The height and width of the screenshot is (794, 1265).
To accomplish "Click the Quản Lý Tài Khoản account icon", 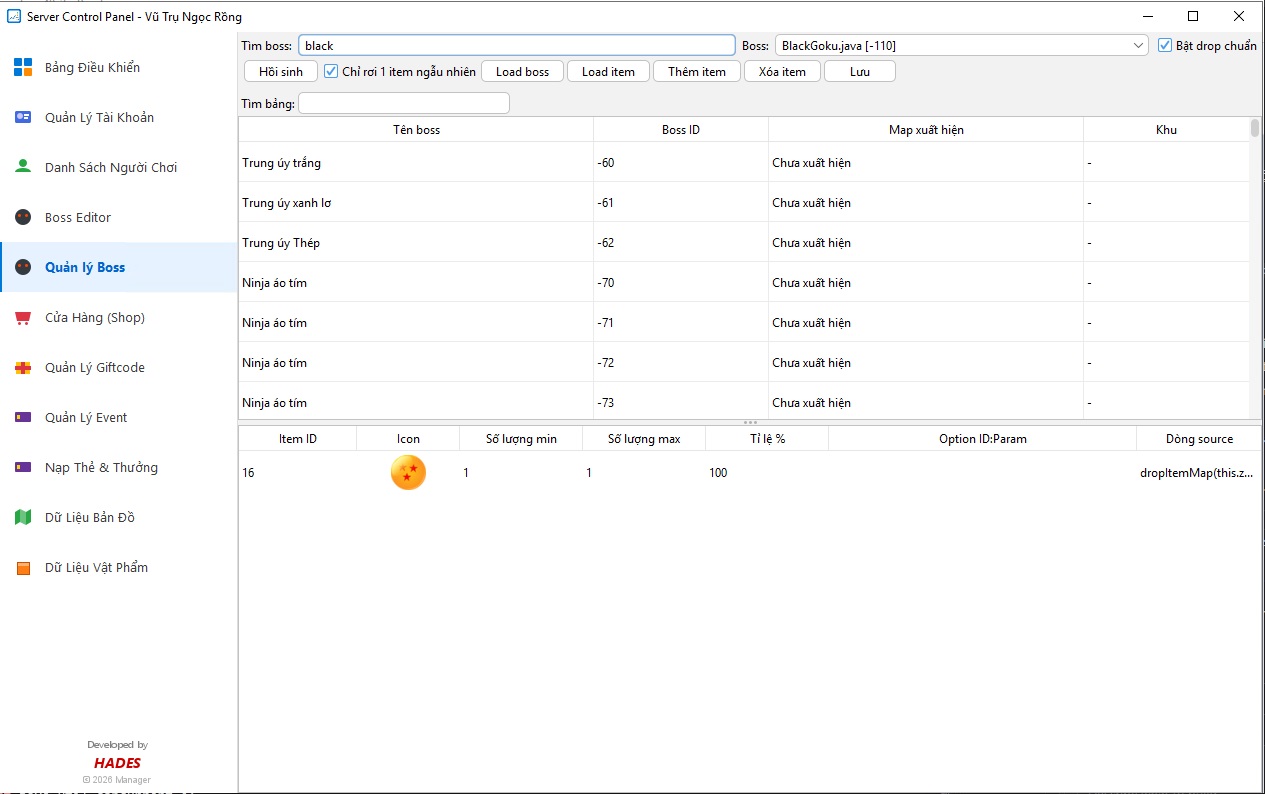I will (23, 117).
